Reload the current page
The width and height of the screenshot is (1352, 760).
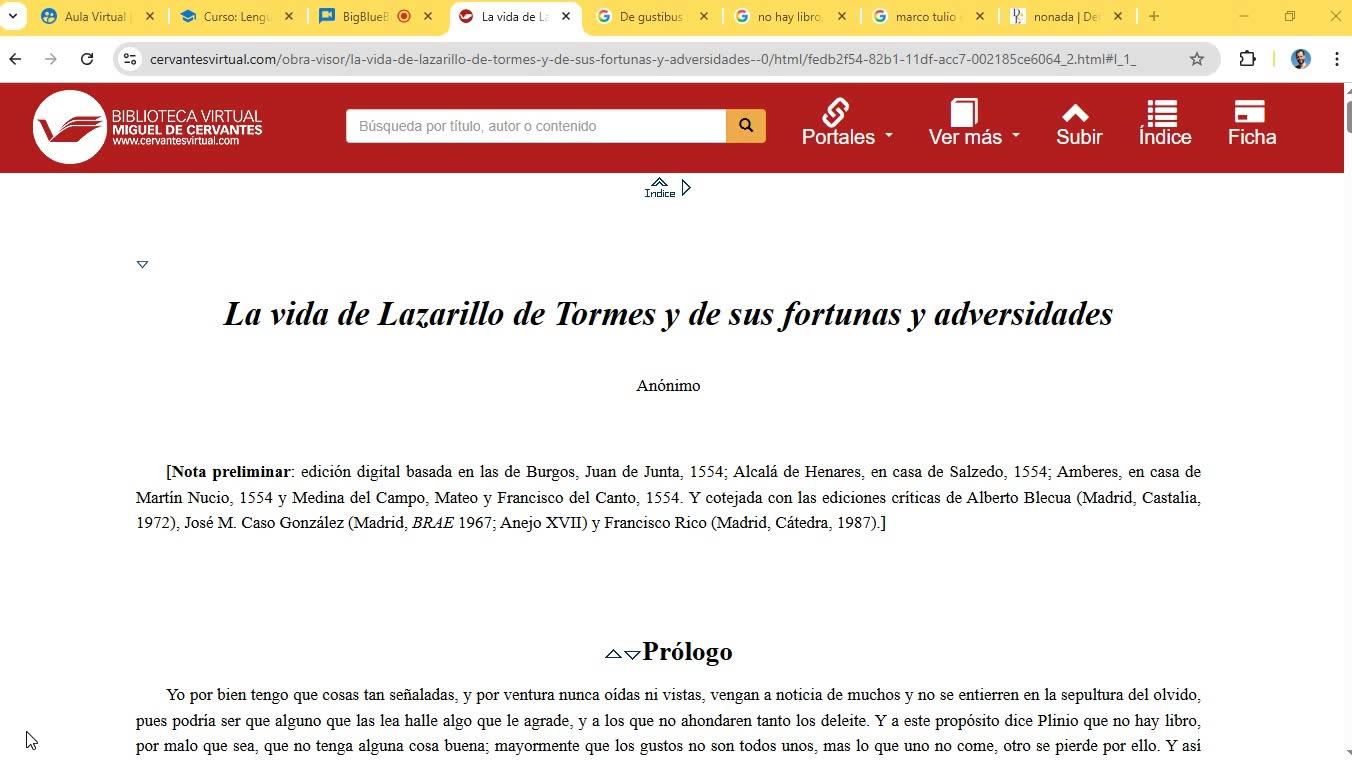tap(87, 59)
